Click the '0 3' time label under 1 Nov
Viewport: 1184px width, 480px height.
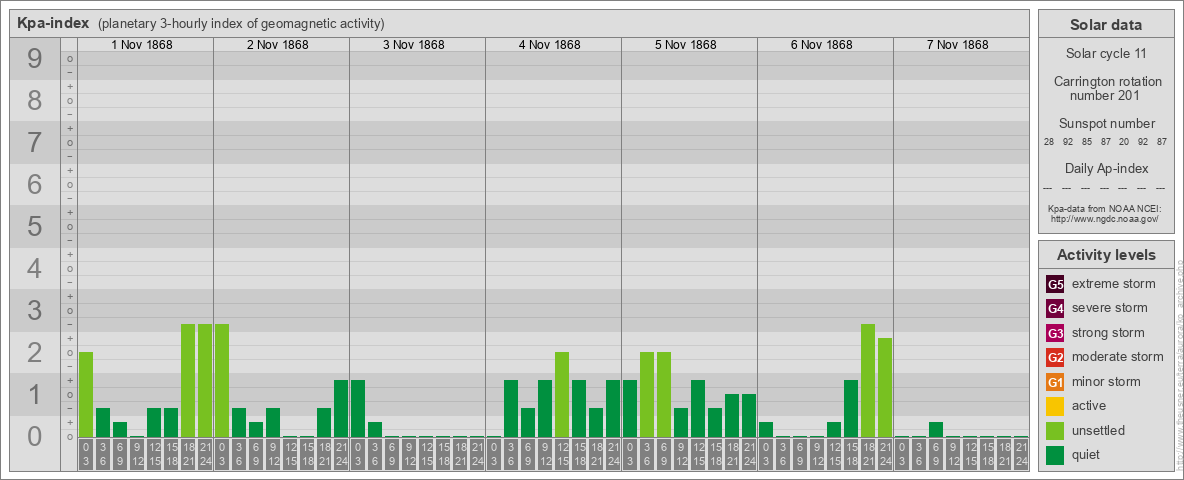pos(86,455)
